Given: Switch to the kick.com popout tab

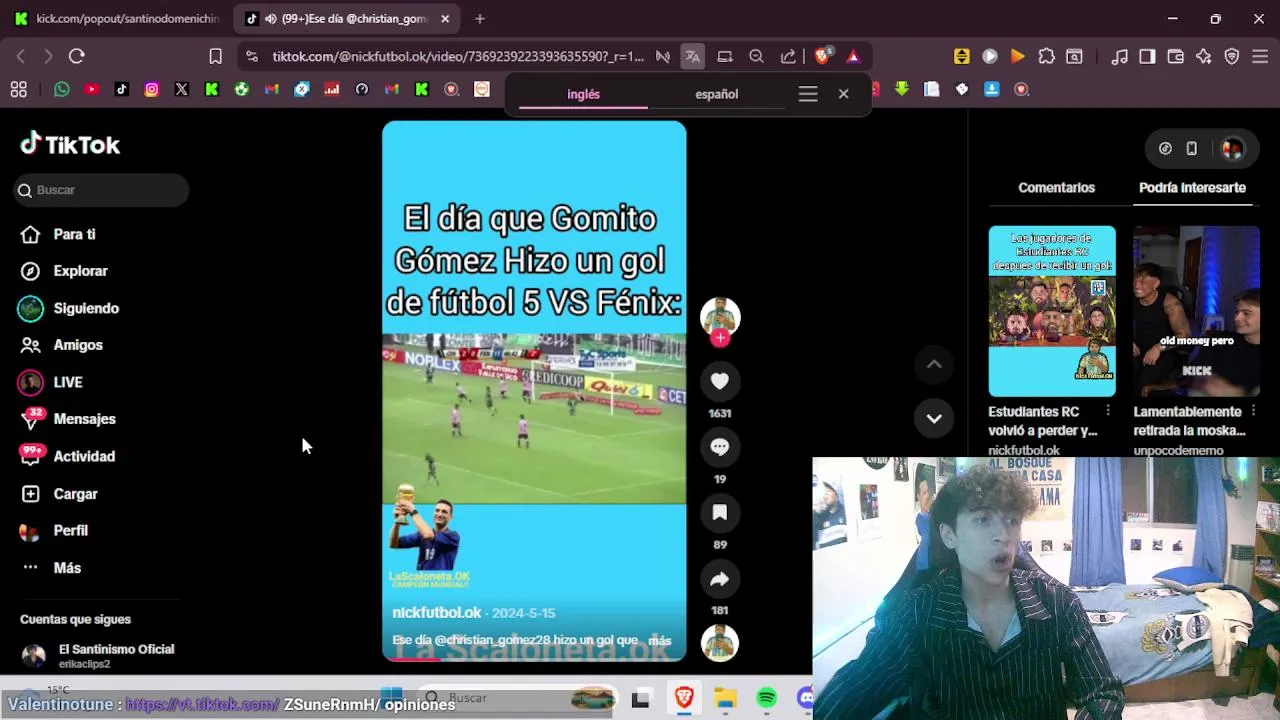Looking at the screenshot, I should coord(115,18).
